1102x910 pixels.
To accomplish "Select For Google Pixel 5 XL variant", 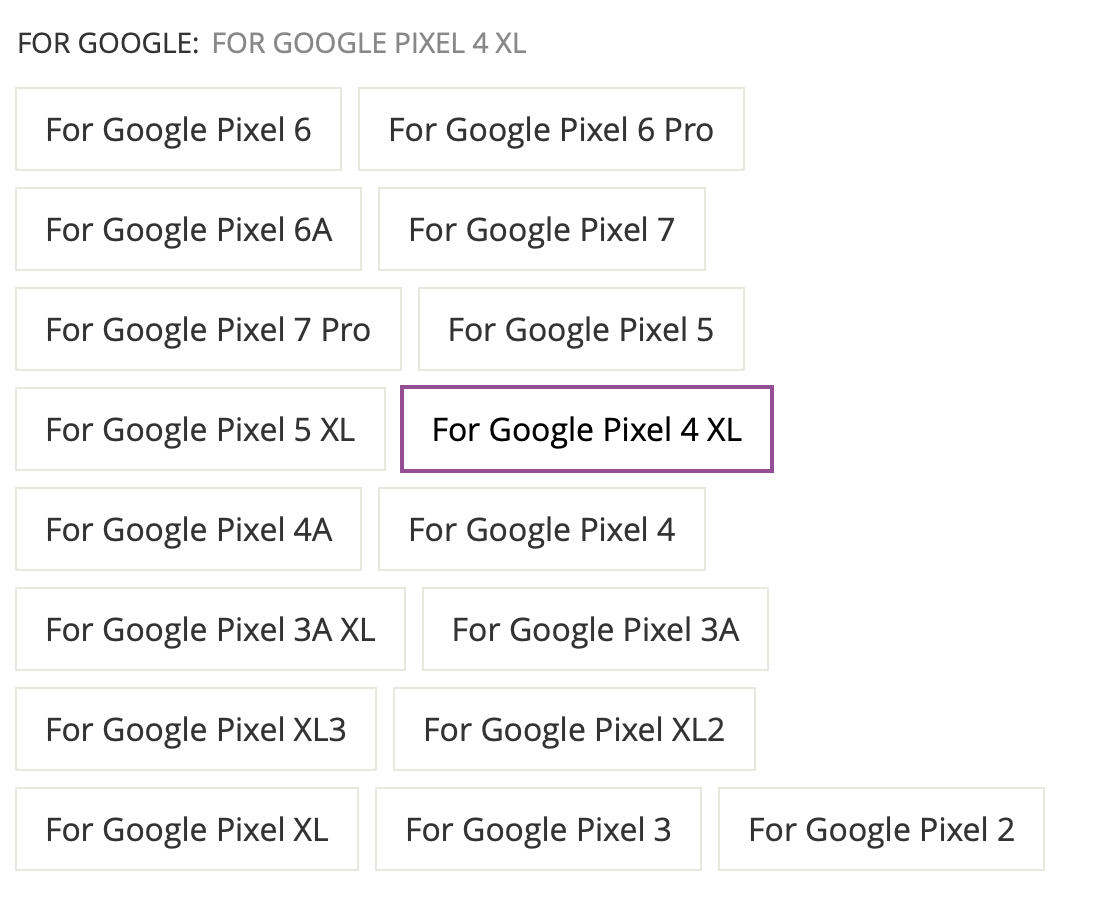I will pos(200,430).
